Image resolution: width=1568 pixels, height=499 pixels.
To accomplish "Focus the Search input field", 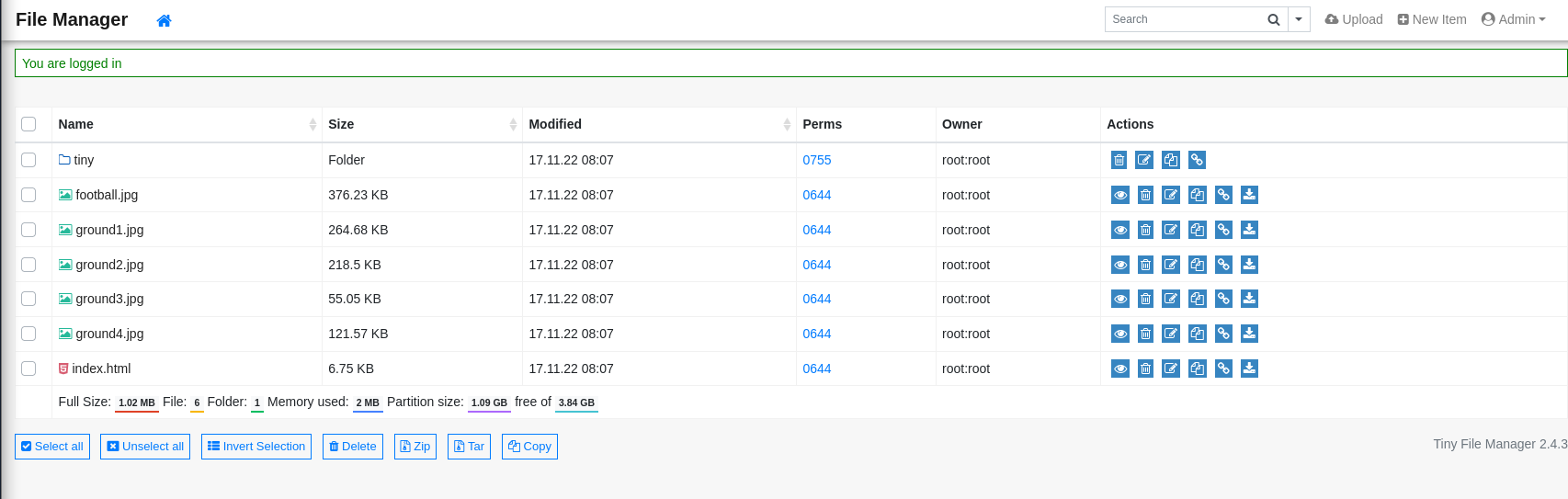I will [x=1183, y=19].
